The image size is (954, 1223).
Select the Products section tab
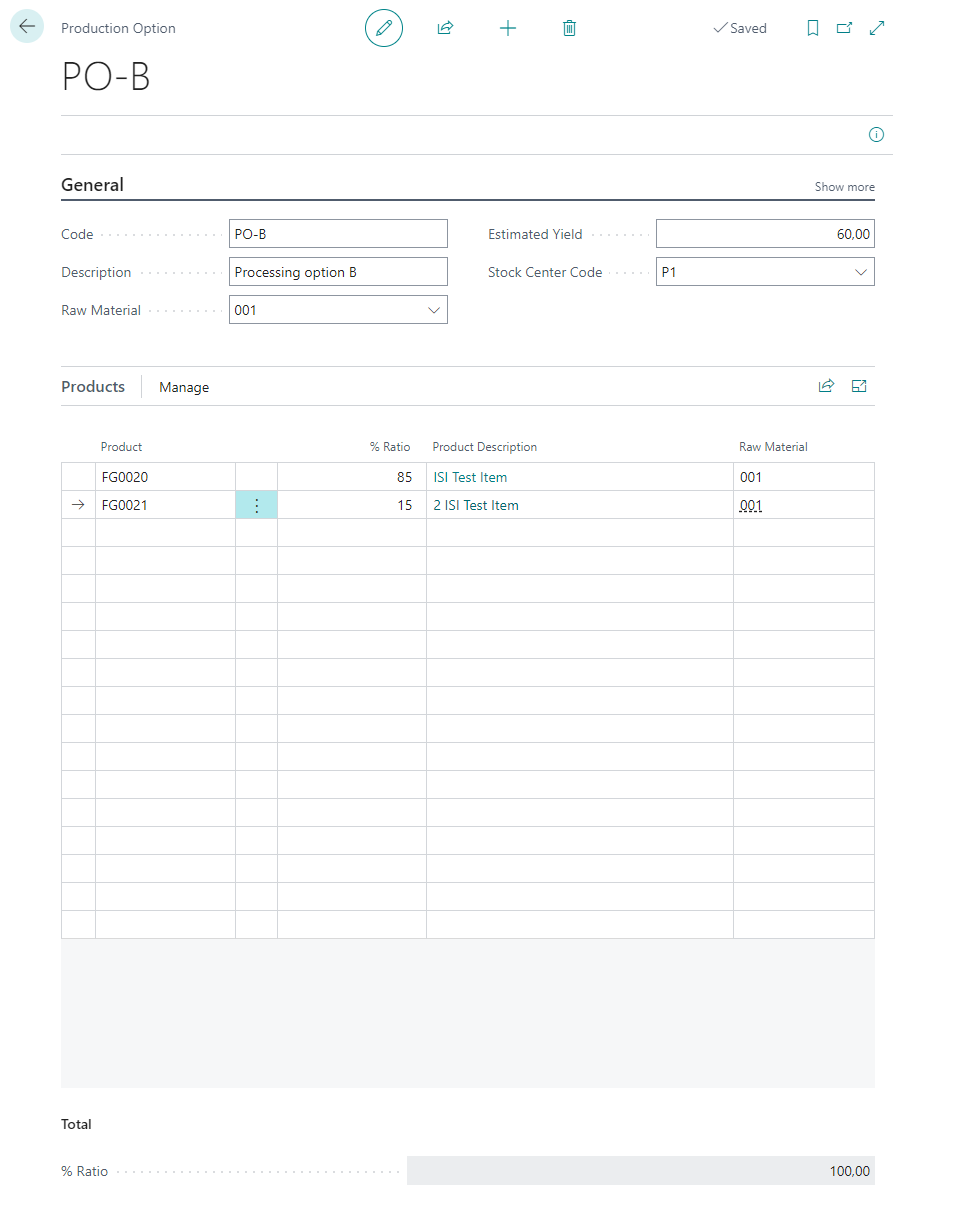[x=93, y=387]
